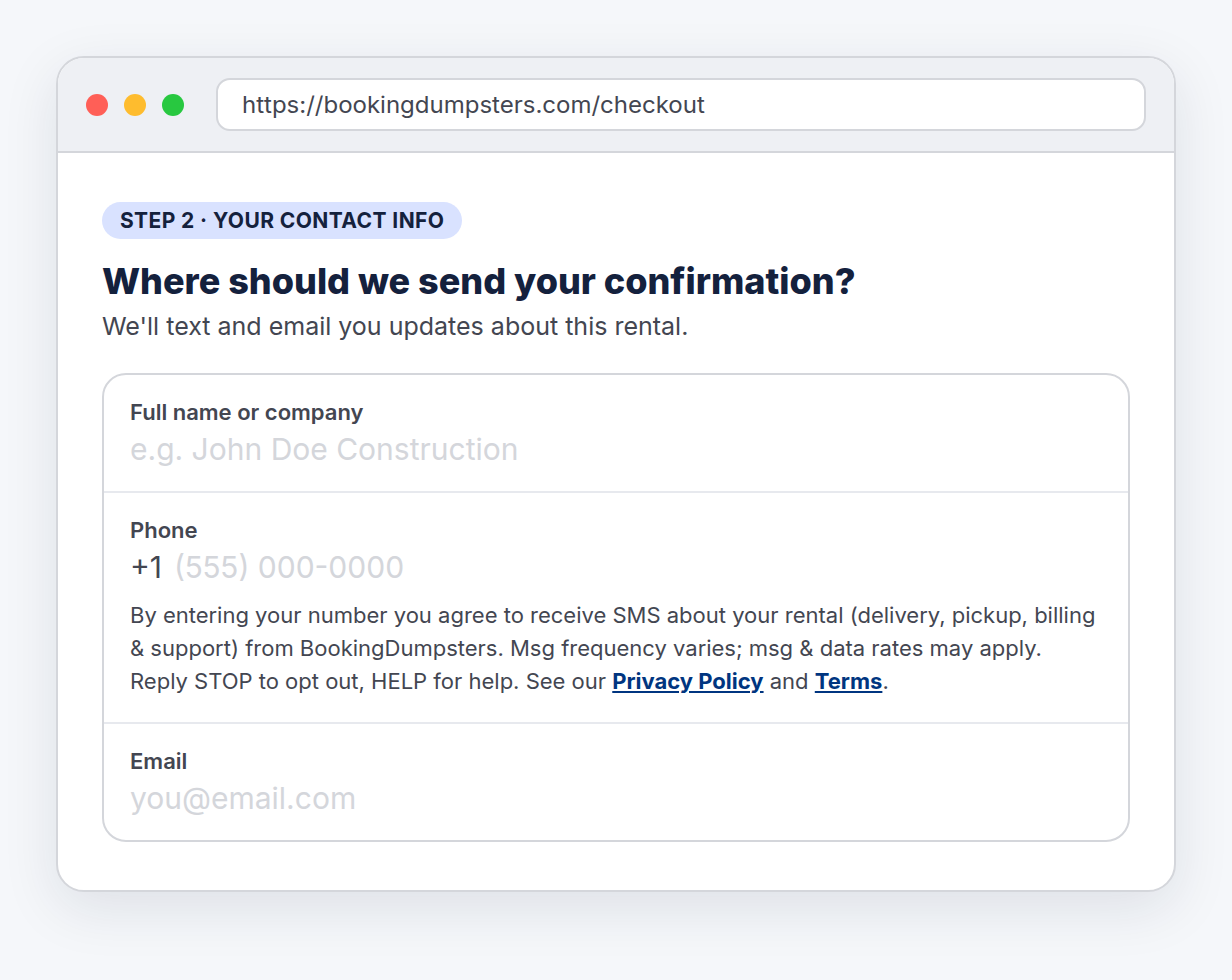Click the confirmation question heading
Screen dimensions: 1232x980
(478, 282)
